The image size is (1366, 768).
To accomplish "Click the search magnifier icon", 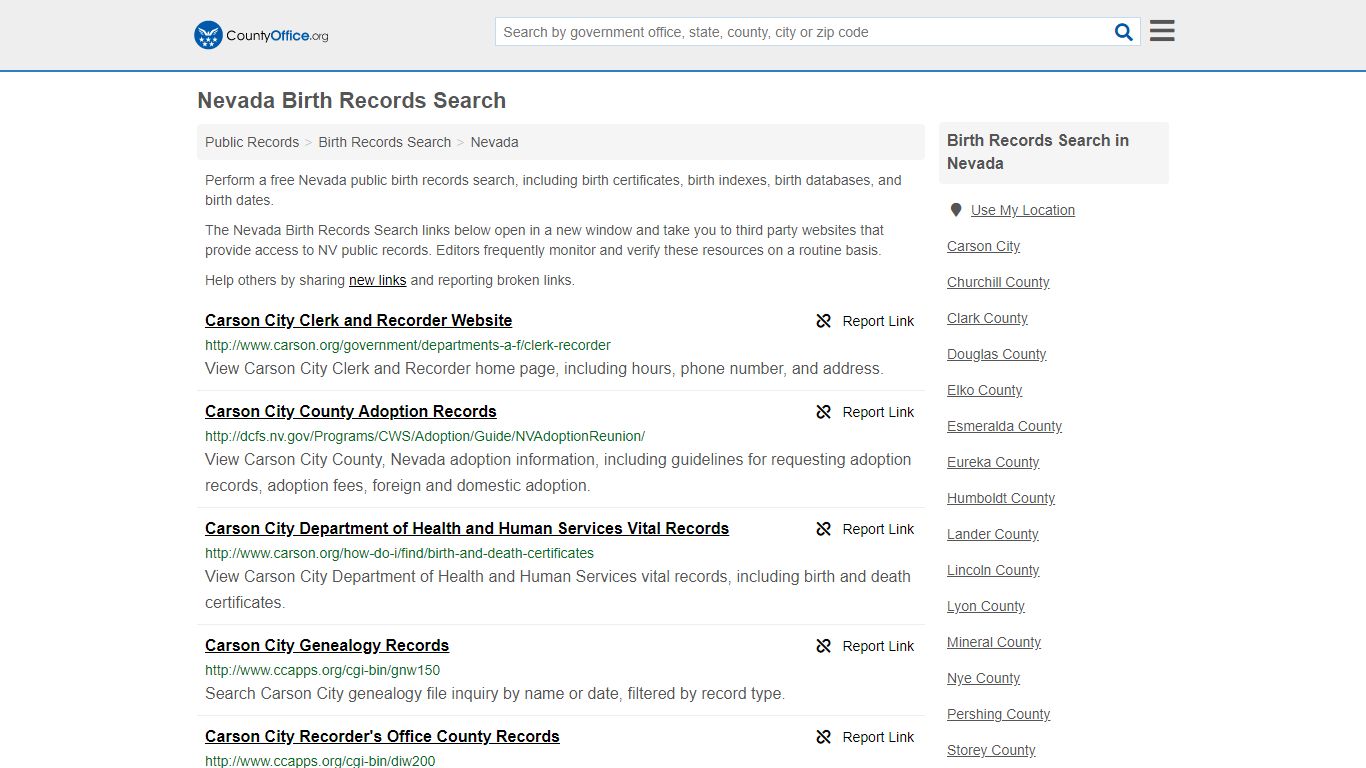I will (x=1124, y=32).
